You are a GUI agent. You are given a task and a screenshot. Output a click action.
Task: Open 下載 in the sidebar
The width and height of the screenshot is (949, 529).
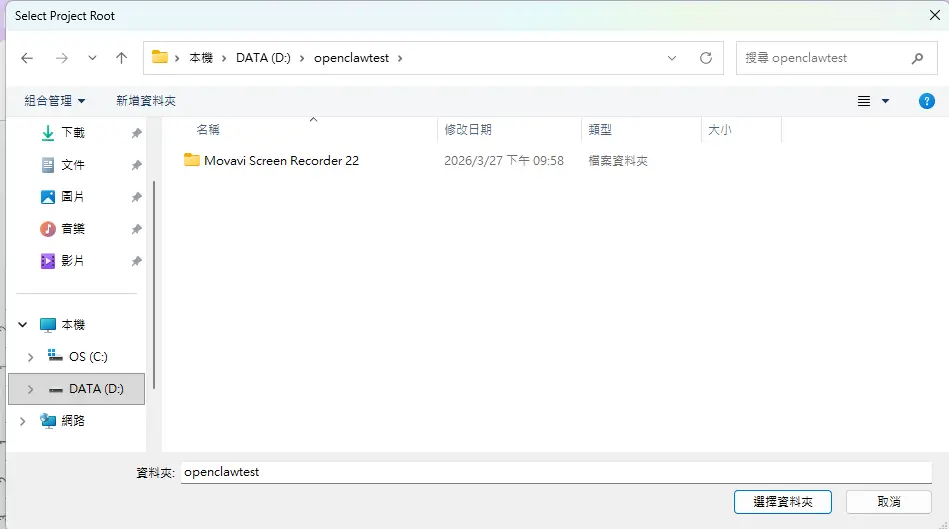pyautogui.click(x=73, y=133)
